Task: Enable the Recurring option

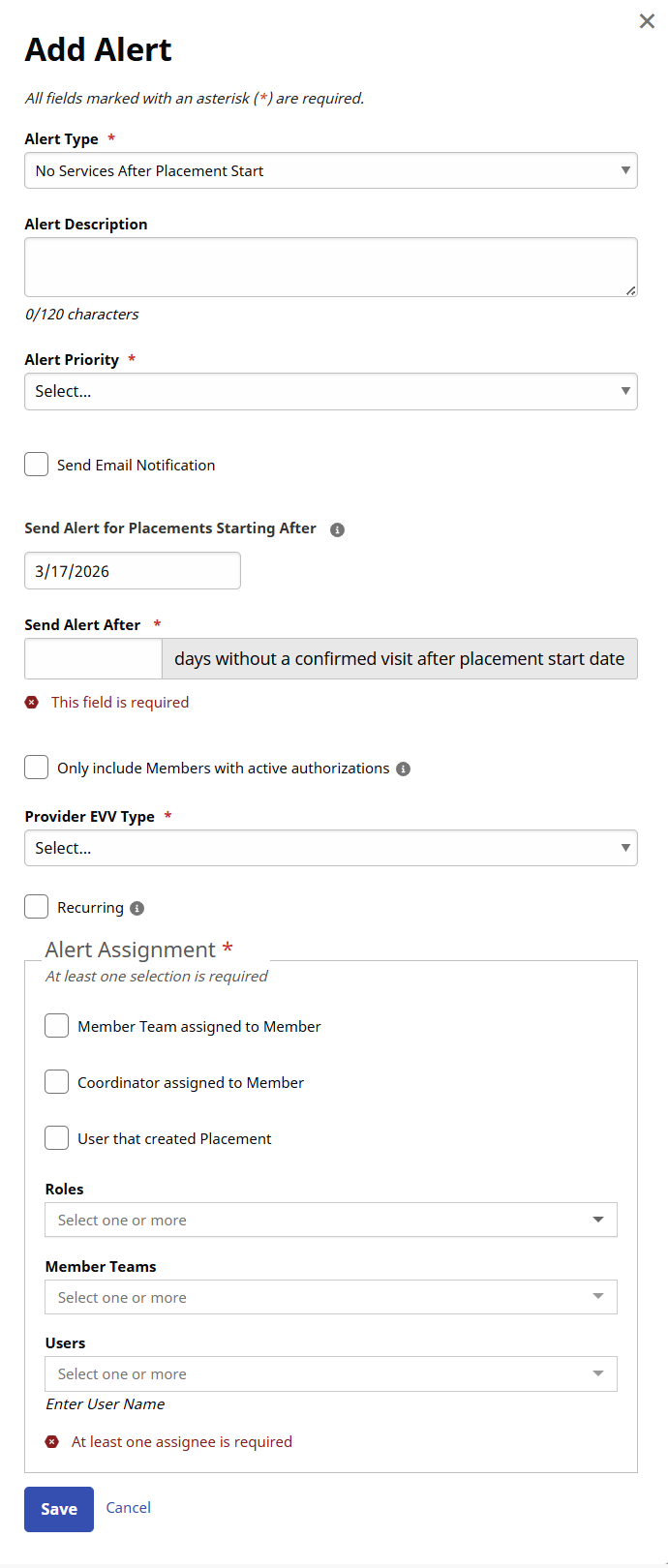Action: pos(36,907)
